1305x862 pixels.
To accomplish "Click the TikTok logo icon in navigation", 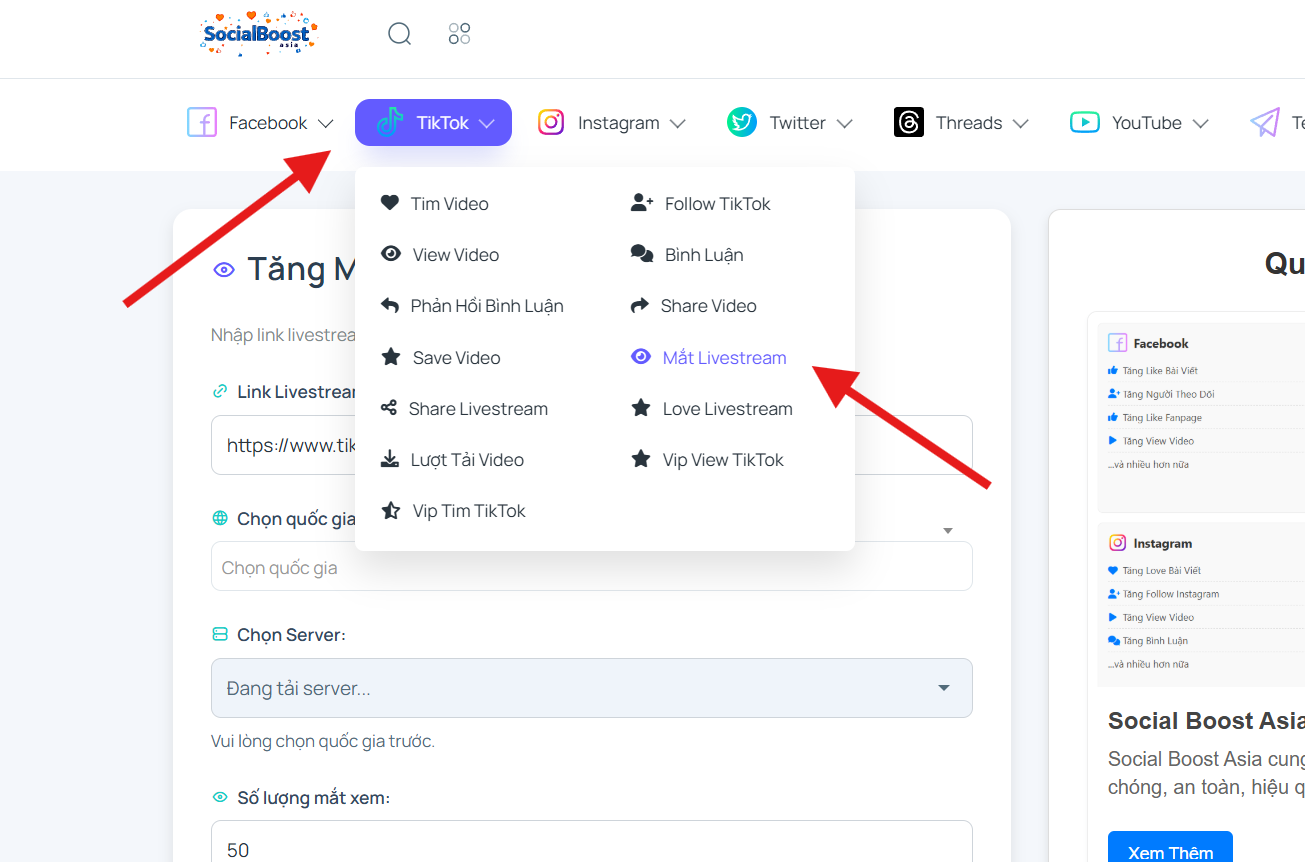I will pos(390,123).
